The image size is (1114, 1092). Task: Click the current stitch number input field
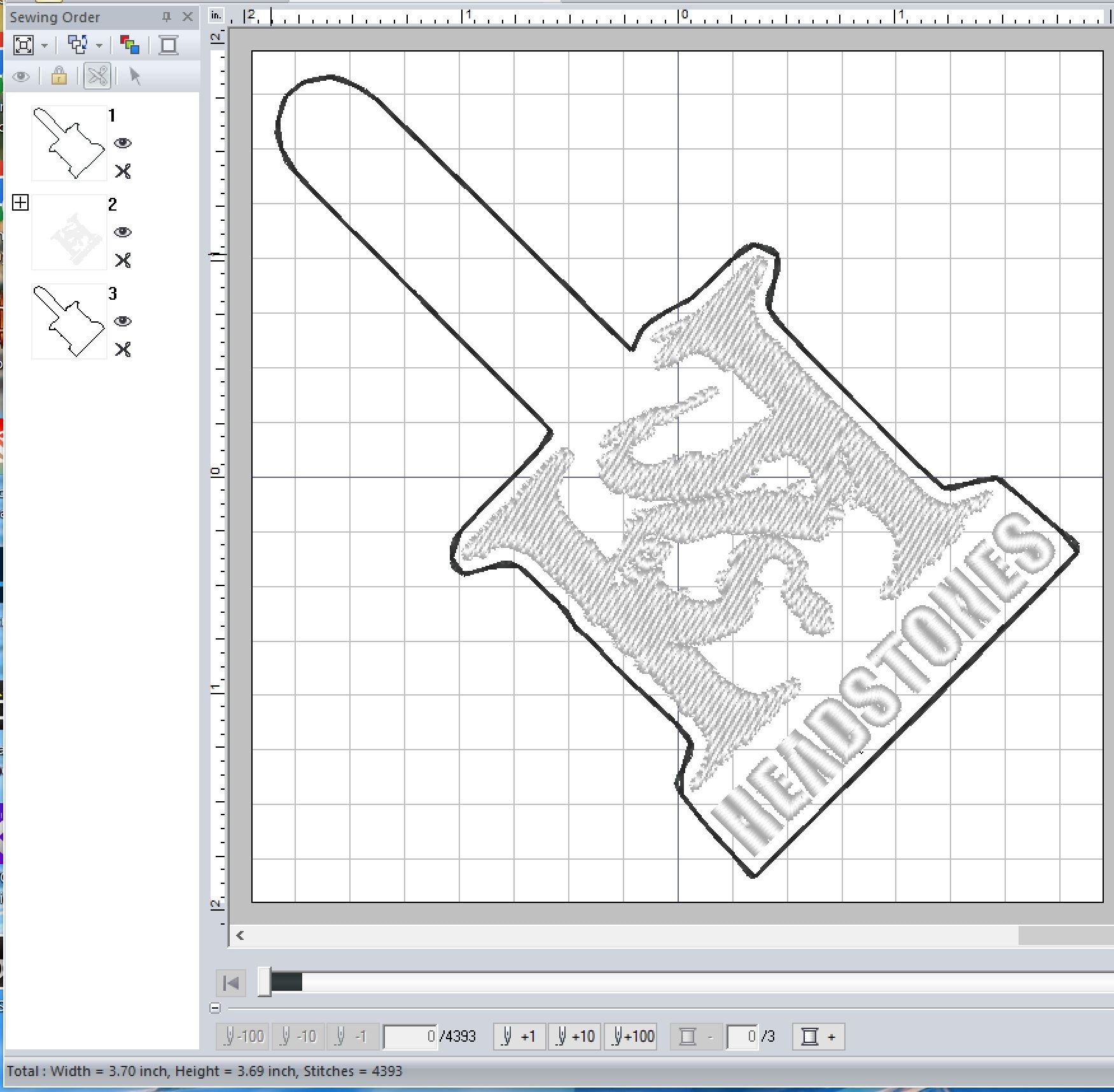click(410, 1037)
